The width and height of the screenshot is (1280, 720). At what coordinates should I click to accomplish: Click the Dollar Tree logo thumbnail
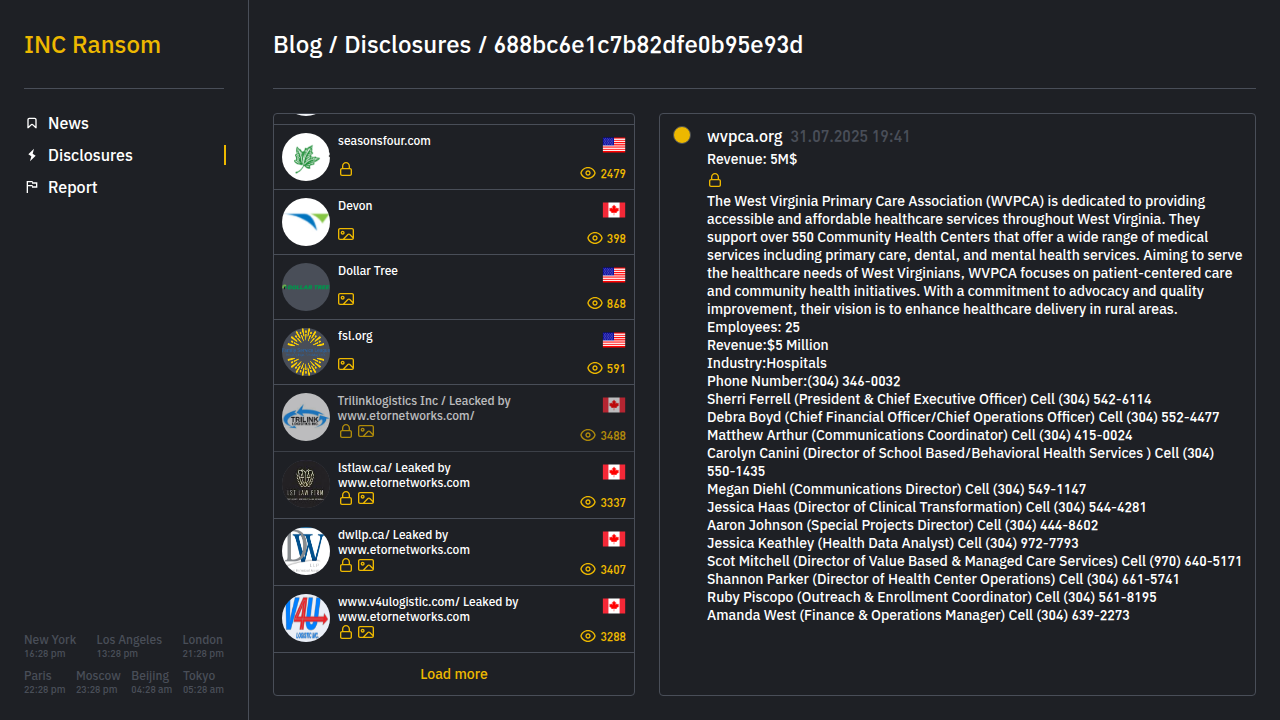(306, 287)
